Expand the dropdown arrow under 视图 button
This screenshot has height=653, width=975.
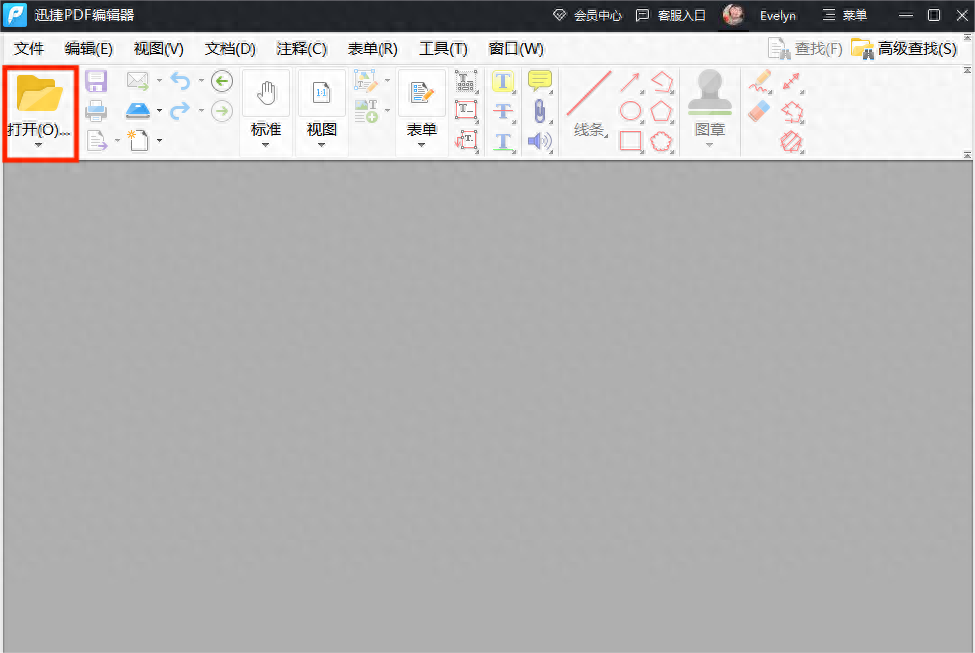(x=322, y=146)
